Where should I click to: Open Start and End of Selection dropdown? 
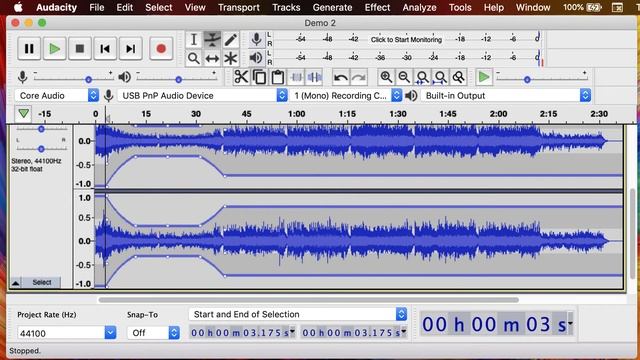point(298,314)
